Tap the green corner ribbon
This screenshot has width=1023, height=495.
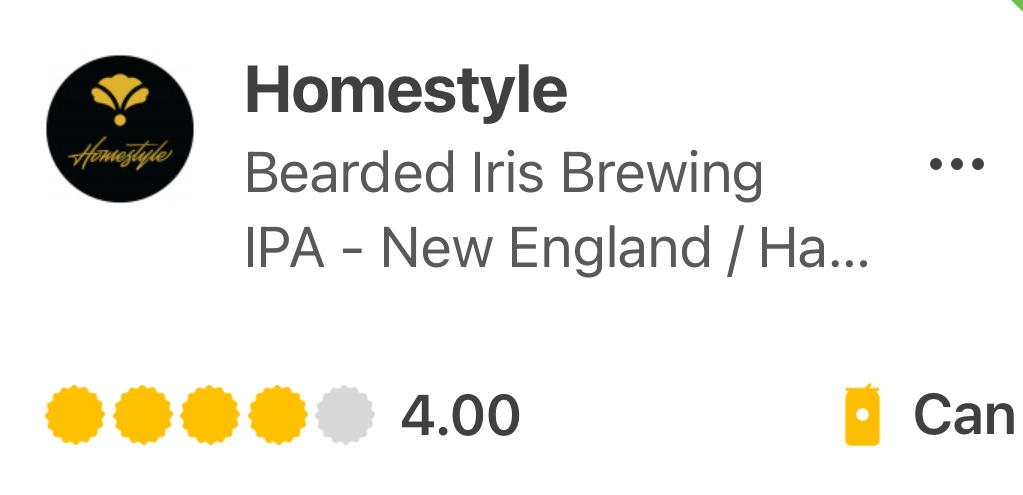pyautogui.click(x=1015, y=5)
